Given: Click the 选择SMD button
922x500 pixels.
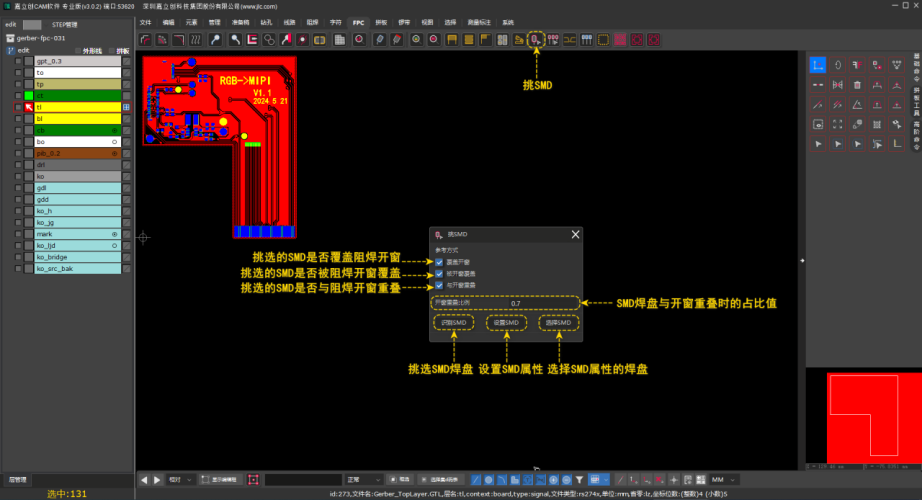Looking at the screenshot, I should pyautogui.click(x=558, y=323).
